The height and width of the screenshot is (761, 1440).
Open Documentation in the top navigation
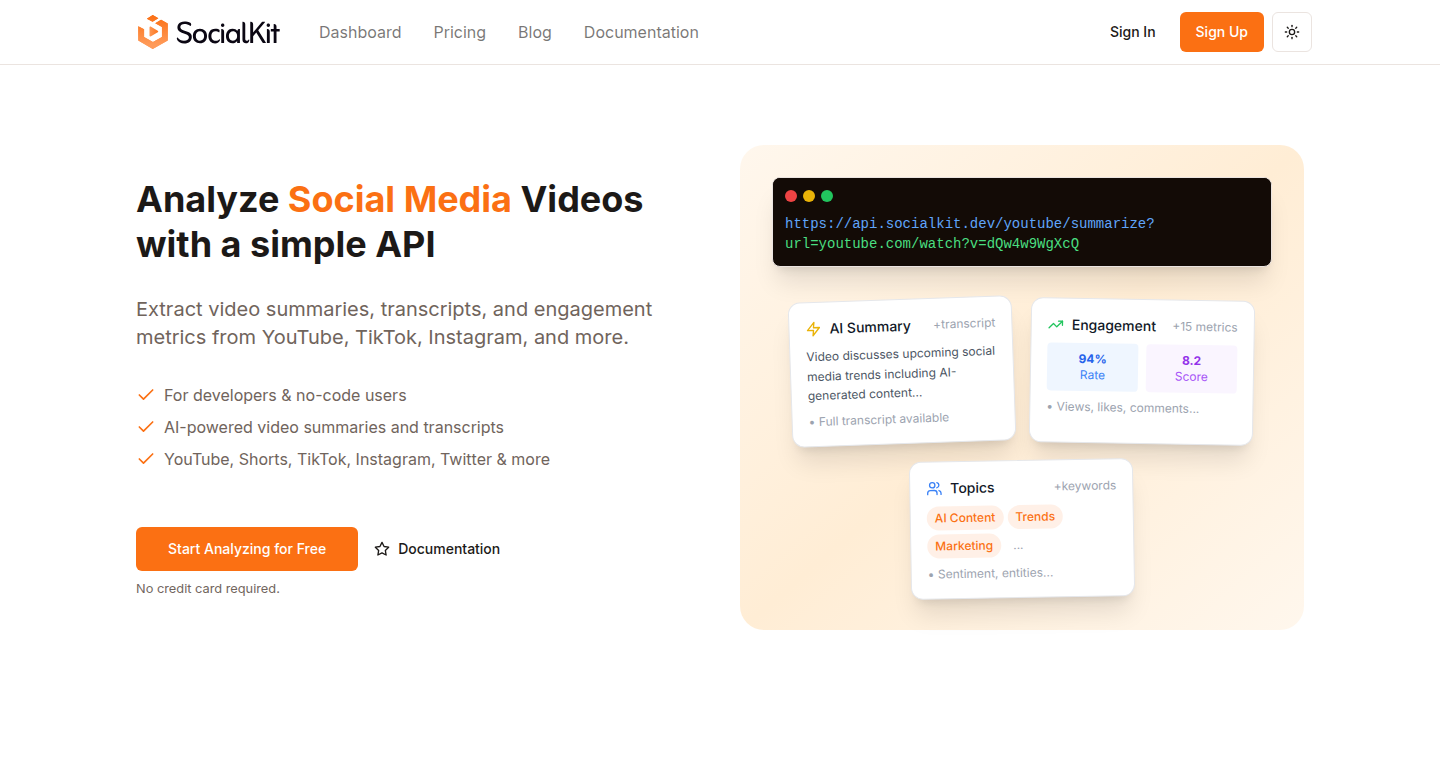tap(641, 32)
